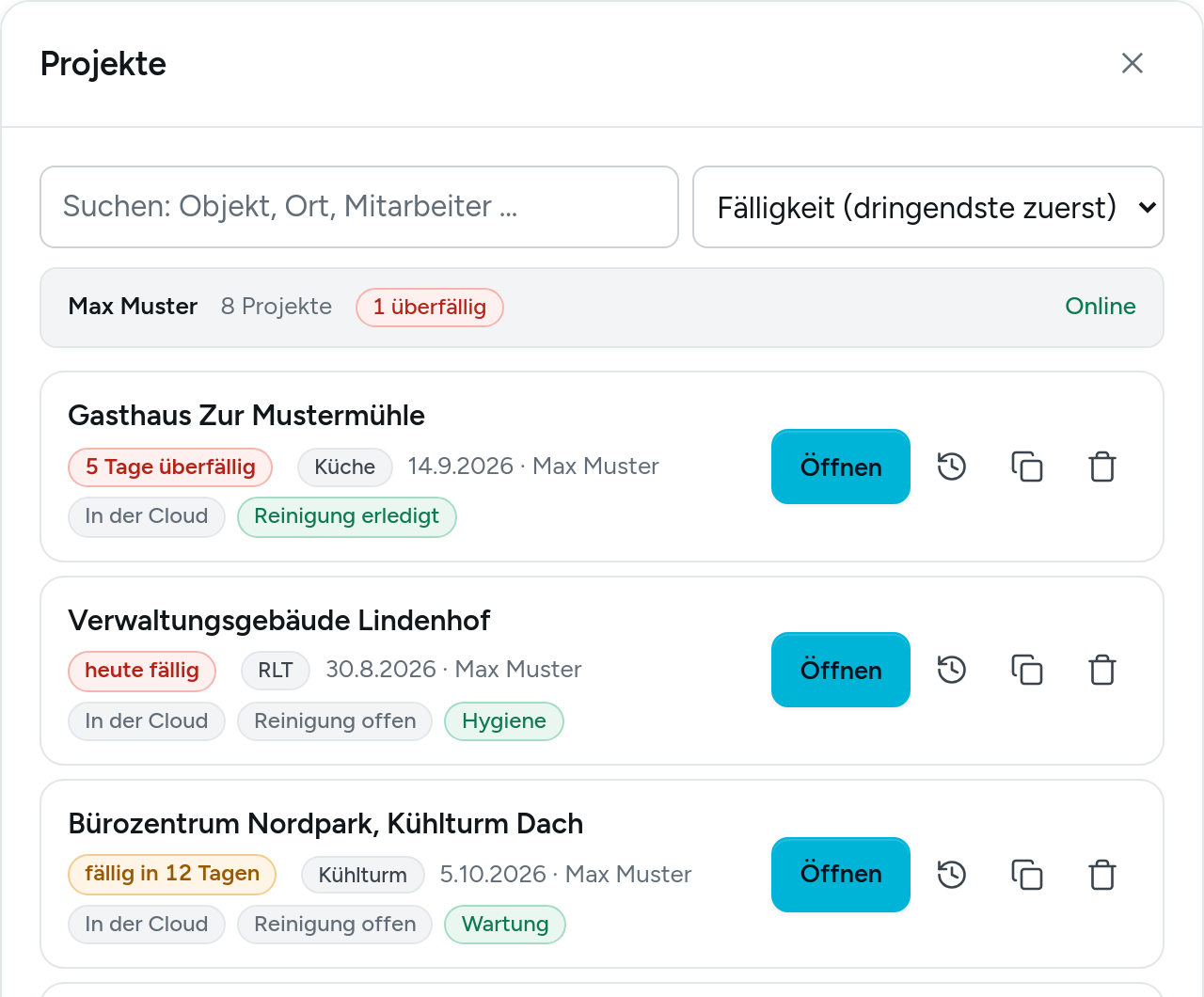The width and height of the screenshot is (1204, 997).
Task: Click the 'Kühlturm' tag
Action: (363, 876)
